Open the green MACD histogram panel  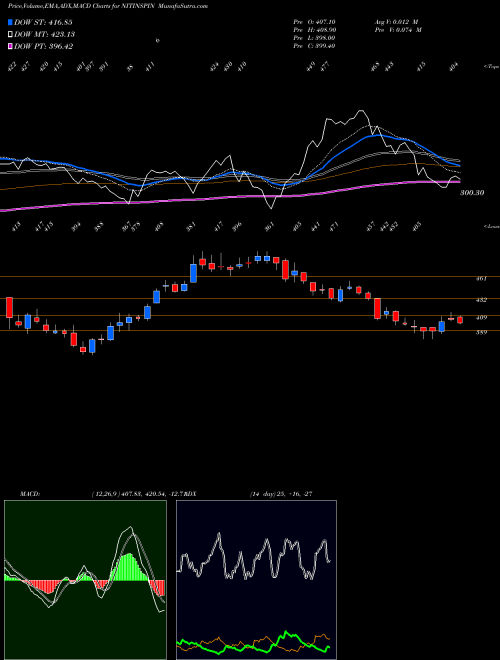(85, 579)
